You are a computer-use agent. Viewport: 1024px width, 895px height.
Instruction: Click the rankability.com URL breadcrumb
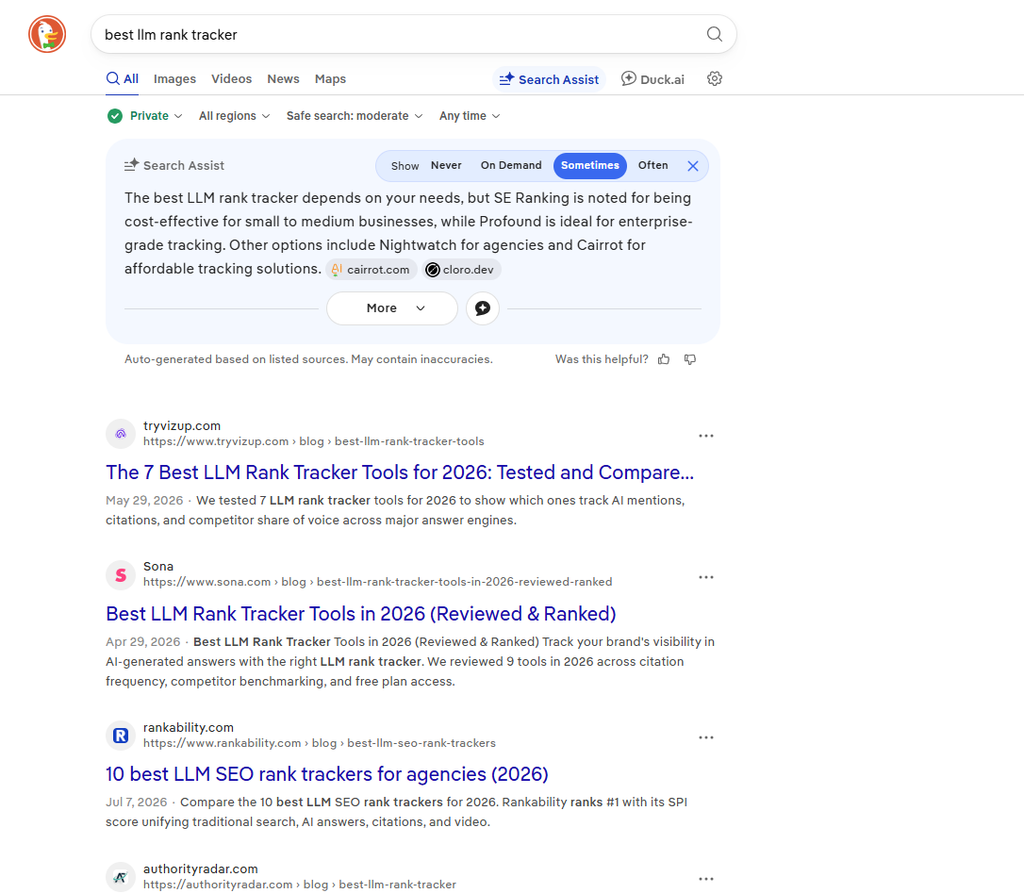click(x=319, y=743)
